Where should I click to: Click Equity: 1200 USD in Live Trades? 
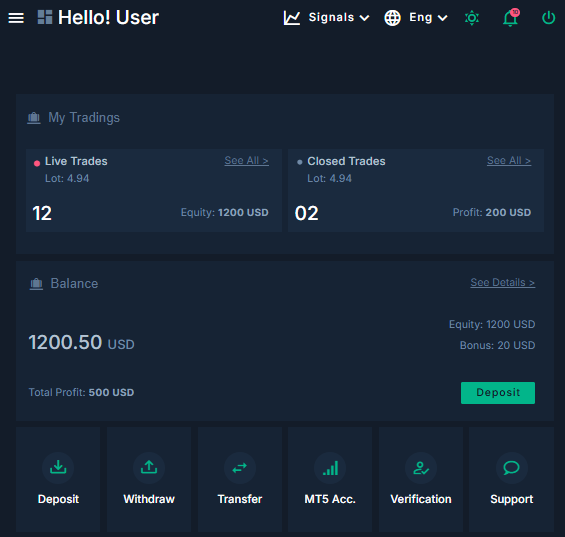point(224,213)
